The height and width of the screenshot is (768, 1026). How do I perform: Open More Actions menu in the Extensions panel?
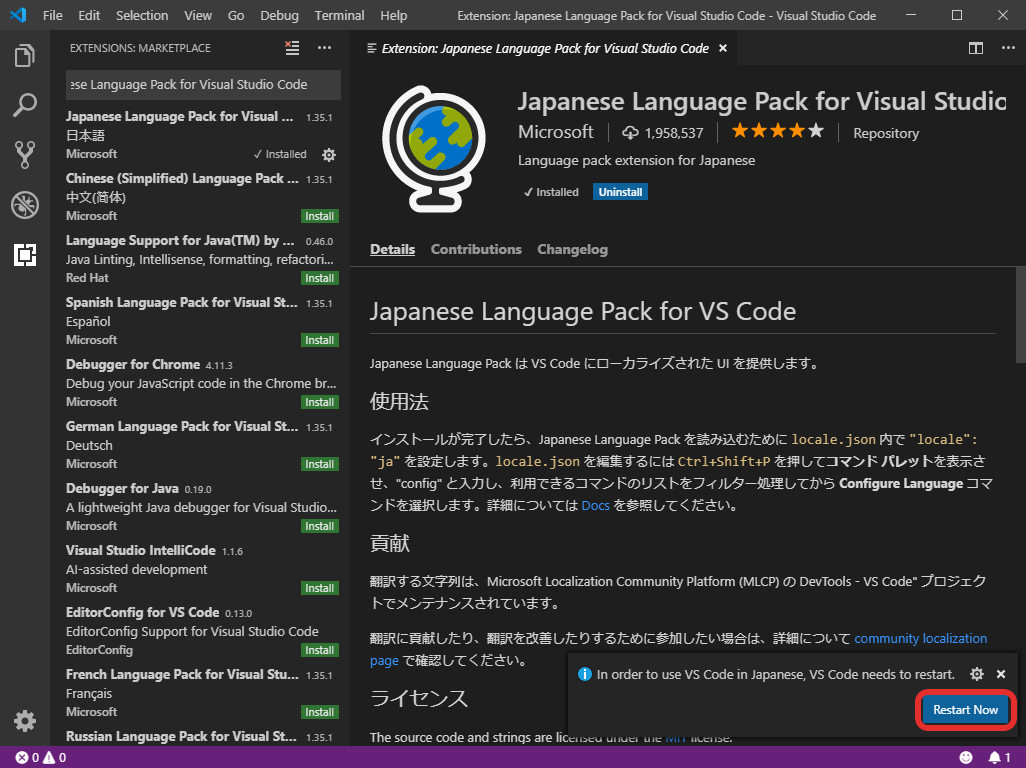pos(323,47)
